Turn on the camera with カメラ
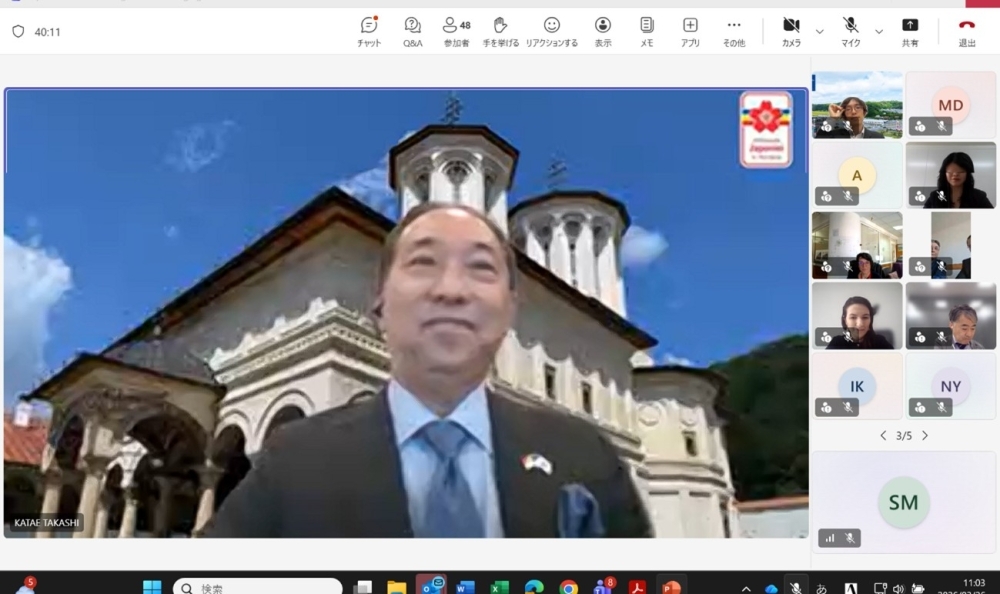Image resolution: width=1000 pixels, height=594 pixels. click(791, 31)
